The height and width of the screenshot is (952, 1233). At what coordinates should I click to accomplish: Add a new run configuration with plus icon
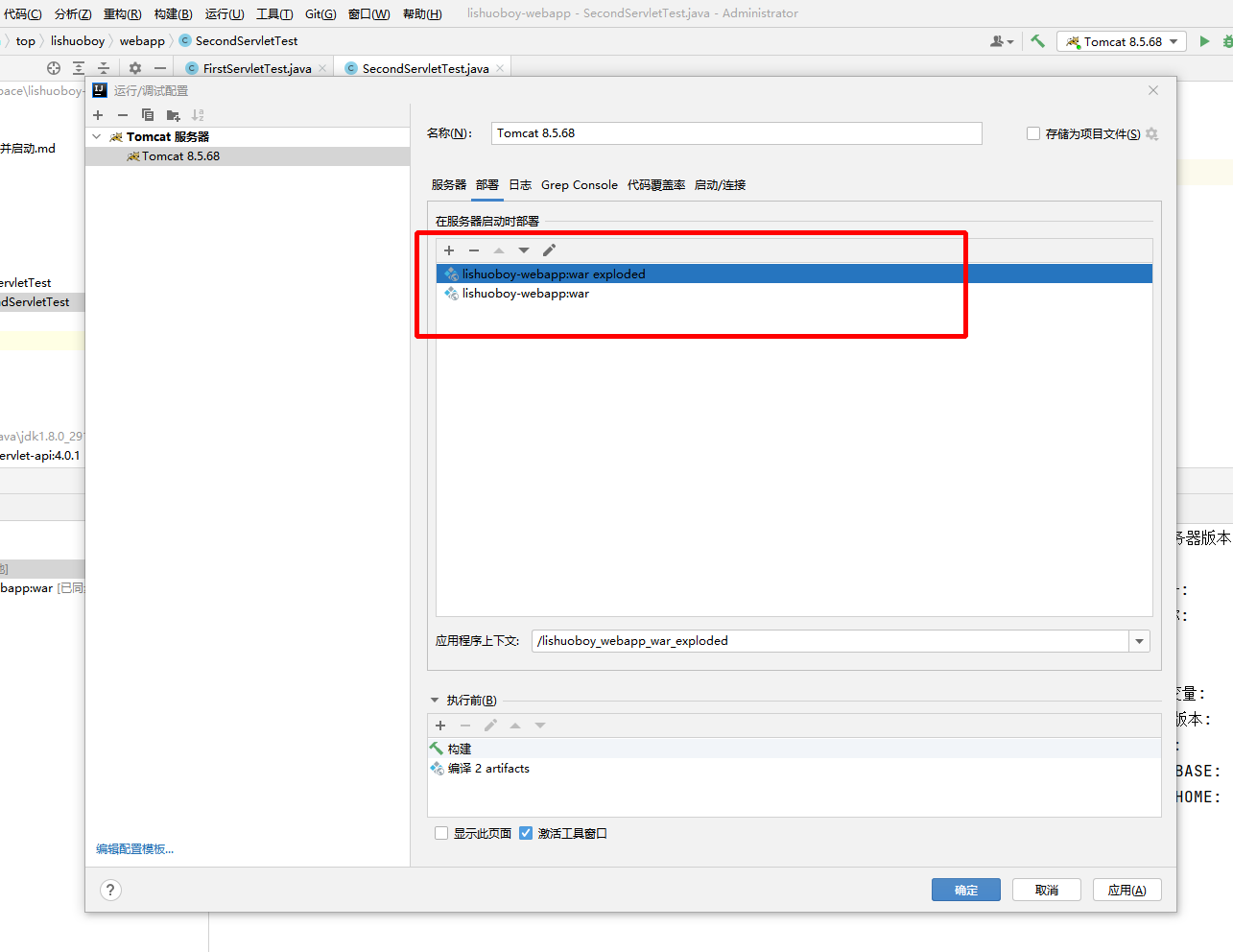98,115
